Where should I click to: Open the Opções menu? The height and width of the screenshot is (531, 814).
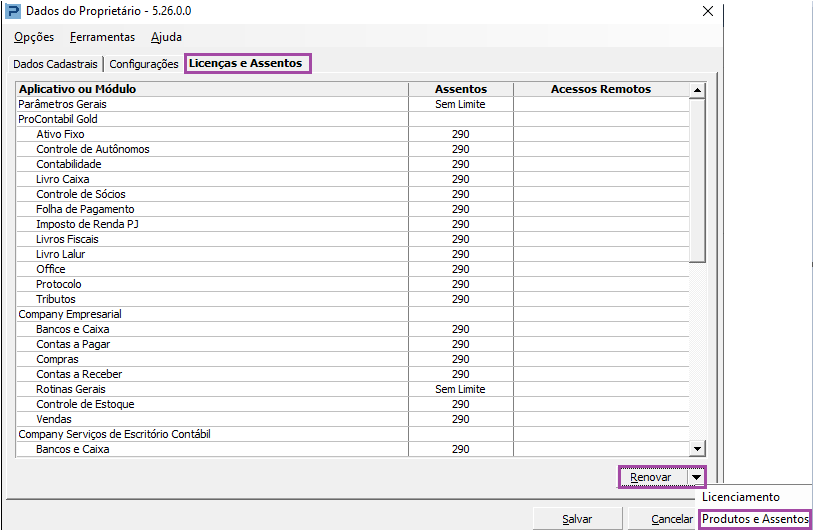pos(34,37)
